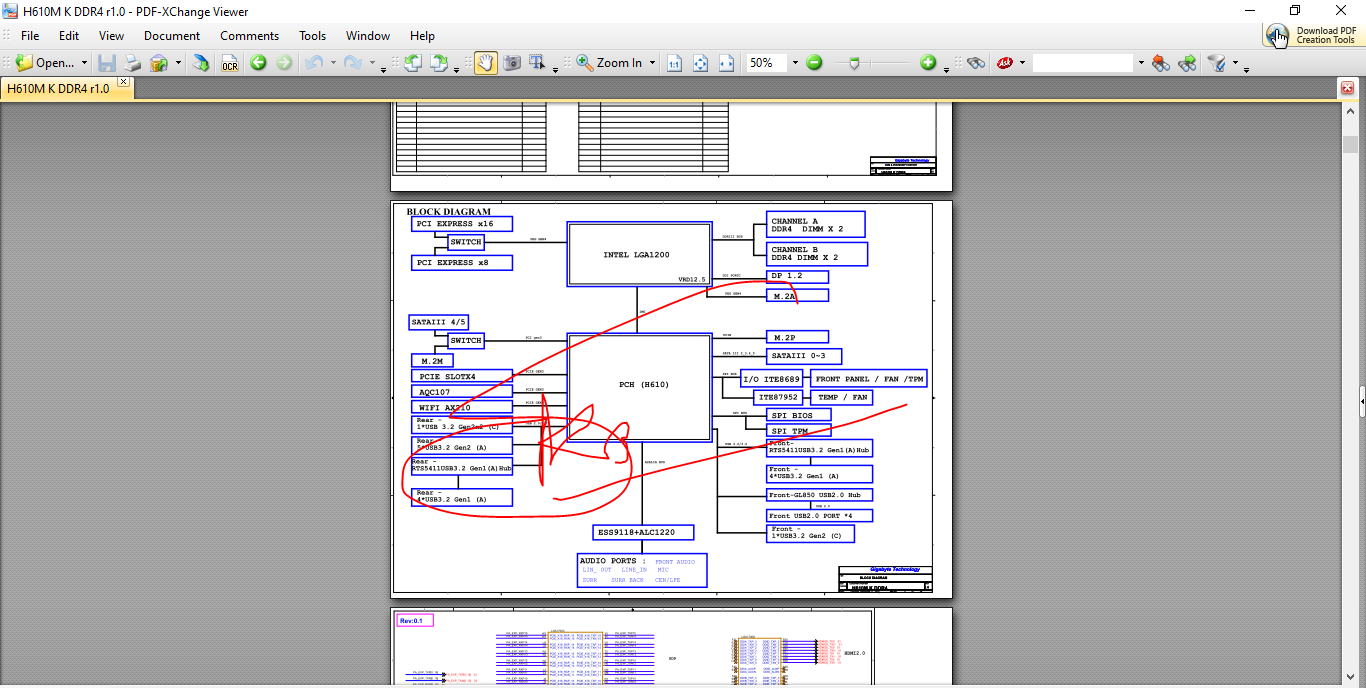Open the Find binoculars tool
1366x688 pixels.
coord(976,63)
